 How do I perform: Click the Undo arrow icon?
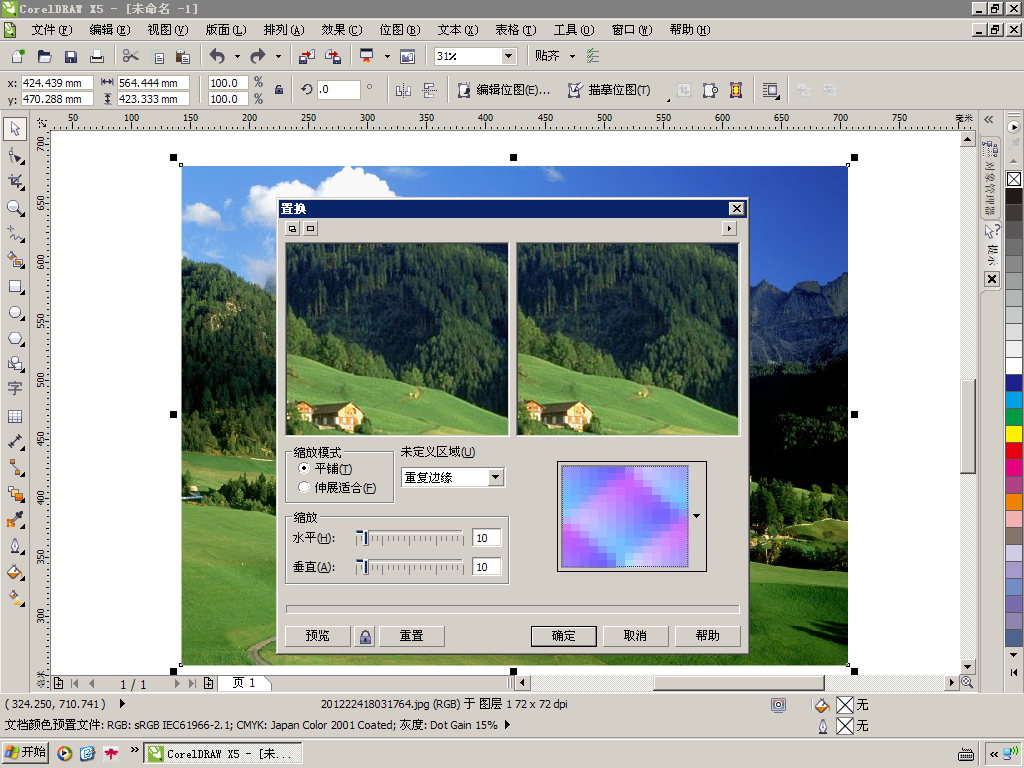217,56
